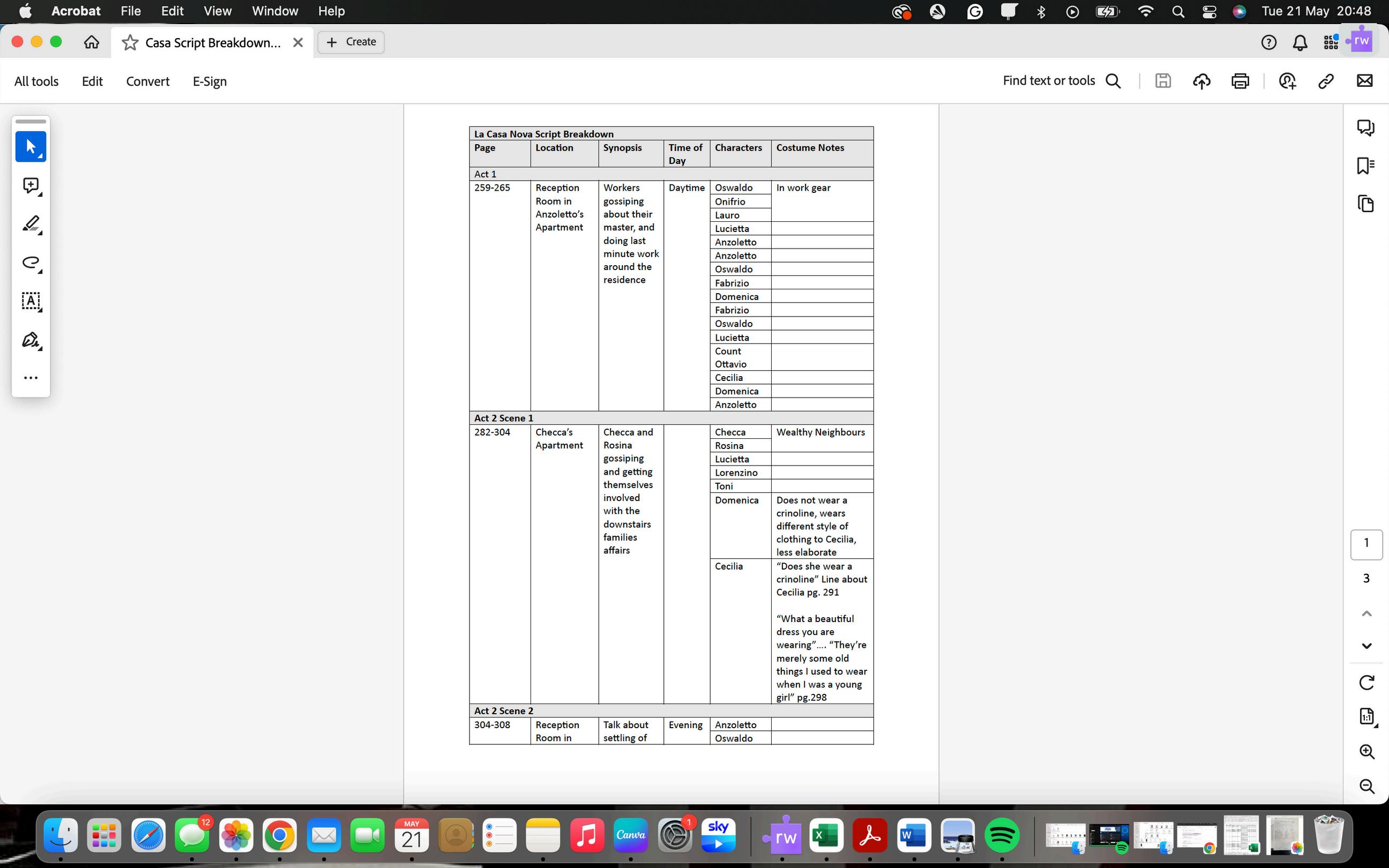The image size is (1389, 868).
Task: Expand more tools ellipsis in quick toolbar
Action: coord(31,378)
